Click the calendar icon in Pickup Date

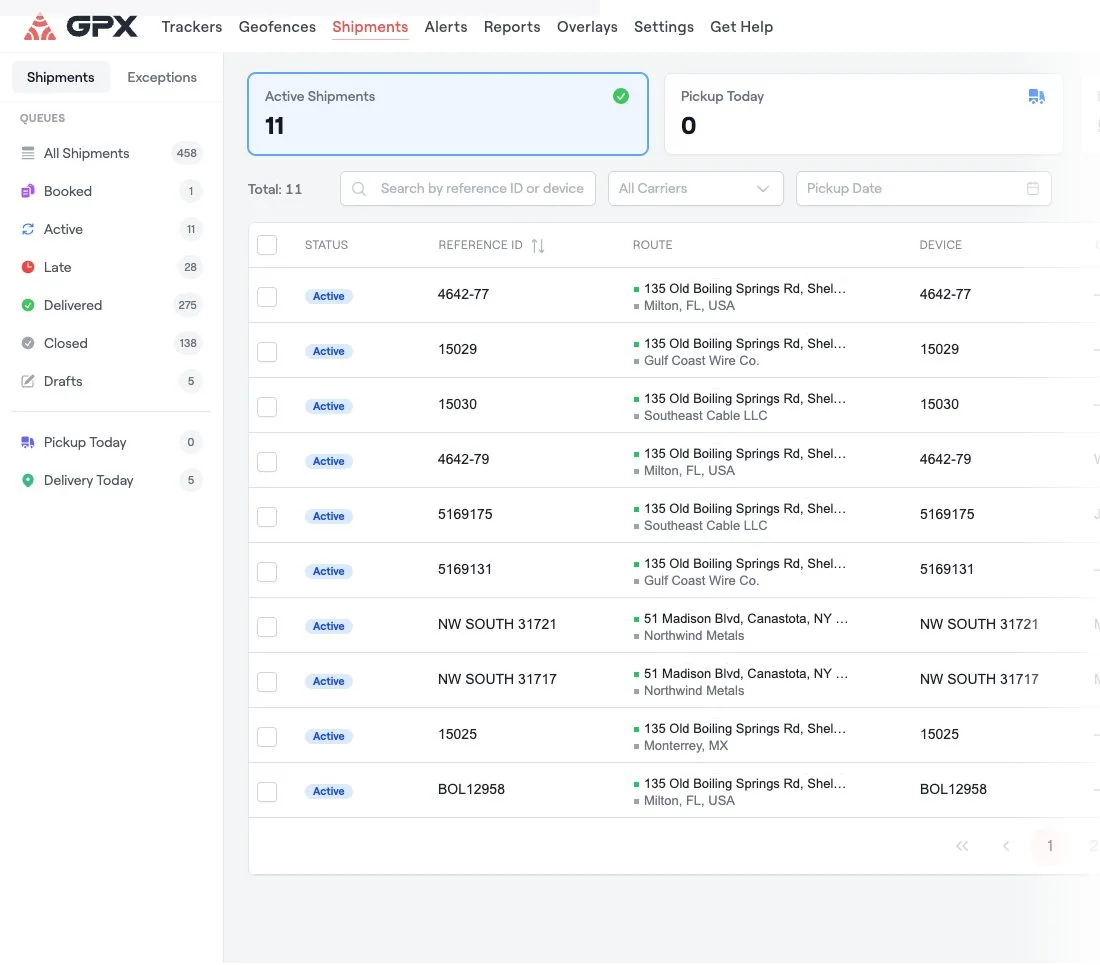pos(1033,188)
